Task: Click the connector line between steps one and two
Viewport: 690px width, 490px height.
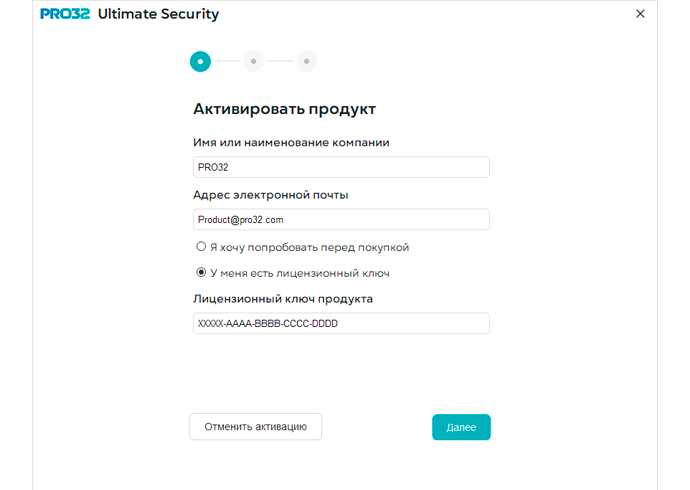Action: pyautogui.click(x=227, y=61)
